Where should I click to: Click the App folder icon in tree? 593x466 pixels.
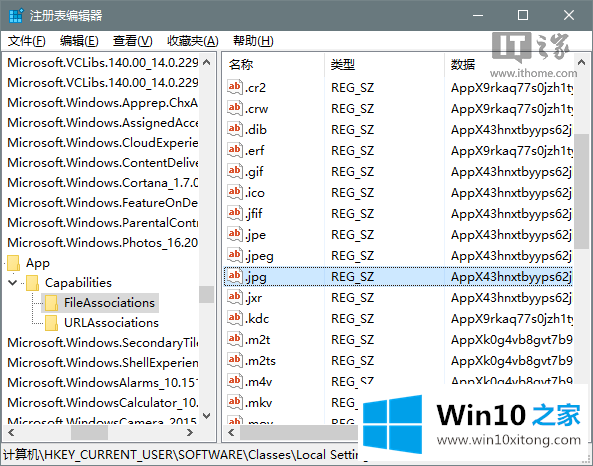[13, 263]
